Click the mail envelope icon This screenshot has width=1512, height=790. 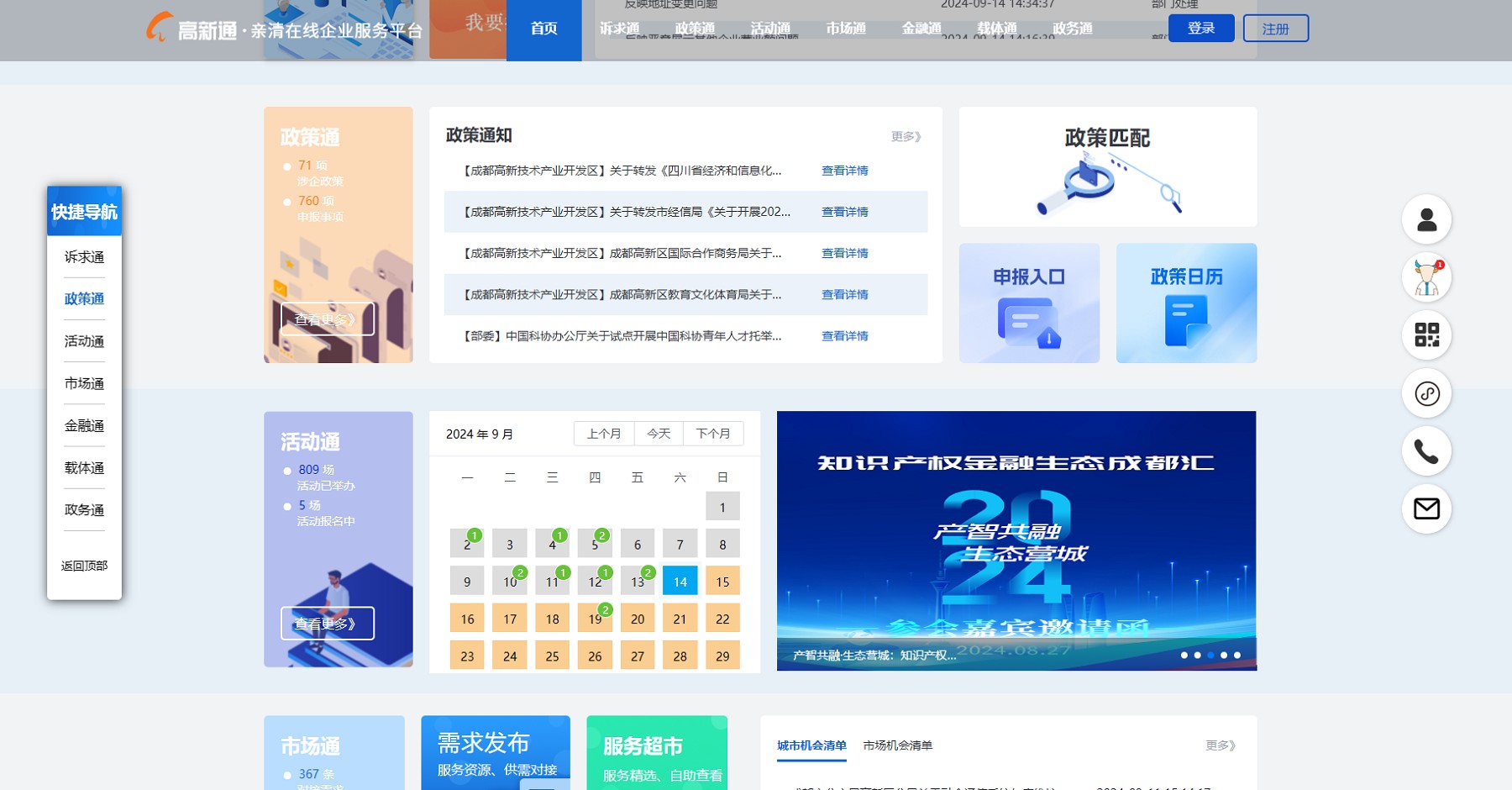[x=1426, y=508]
